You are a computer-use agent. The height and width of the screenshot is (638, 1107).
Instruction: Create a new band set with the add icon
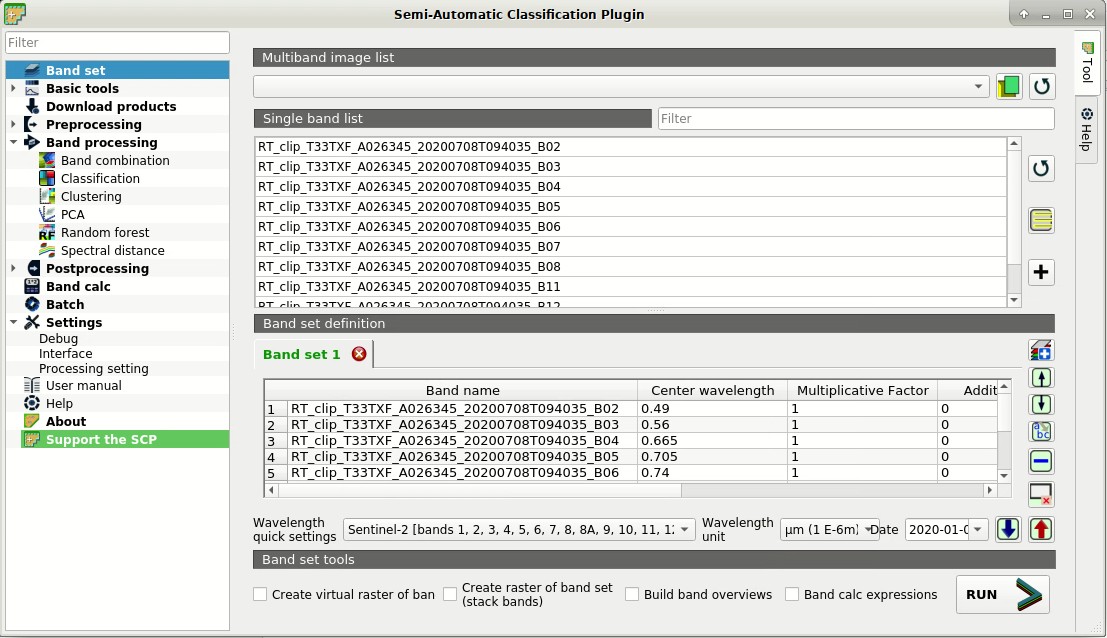point(1041,351)
